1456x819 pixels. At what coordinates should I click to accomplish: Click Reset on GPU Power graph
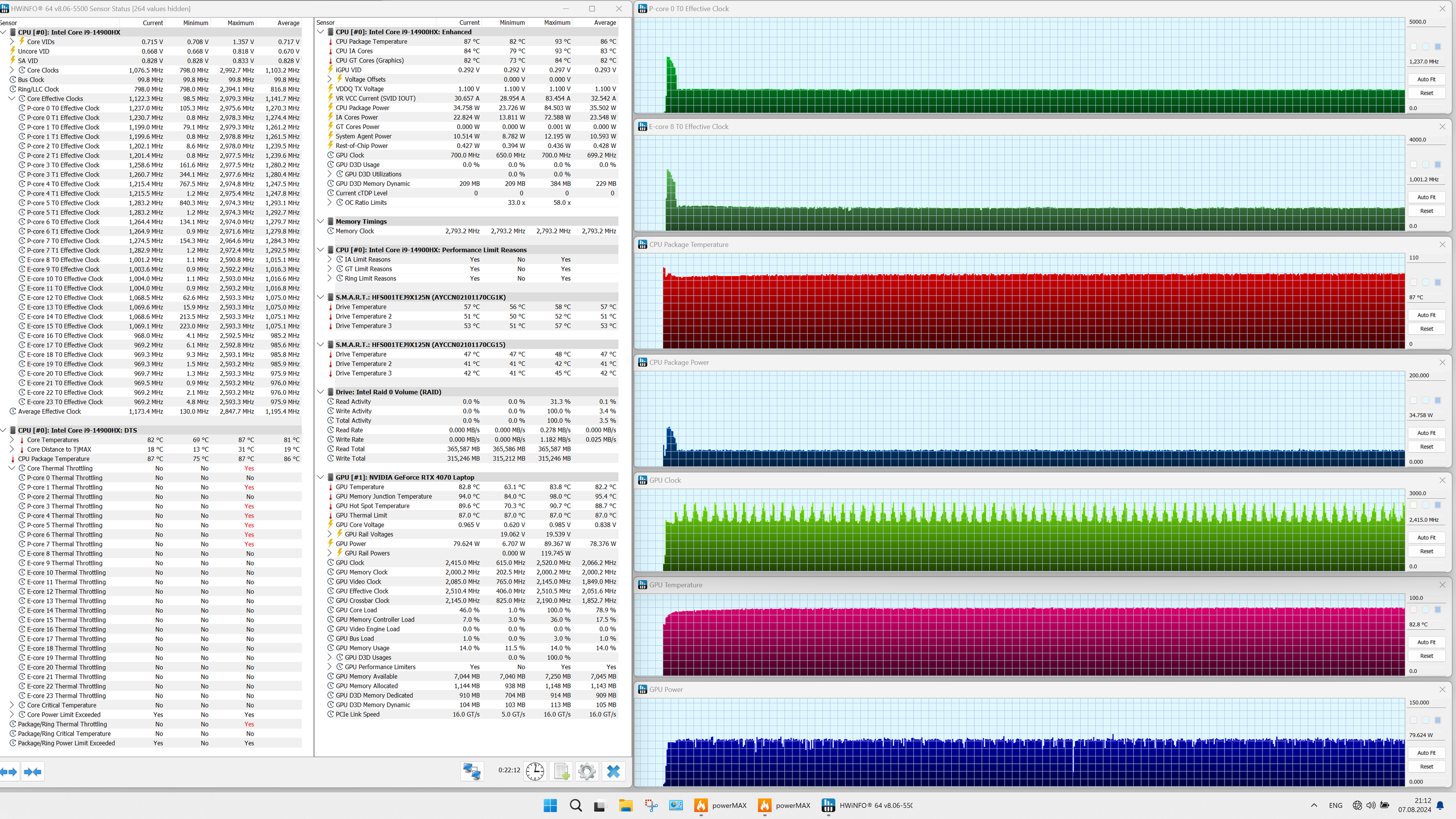tap(1425, 767)
